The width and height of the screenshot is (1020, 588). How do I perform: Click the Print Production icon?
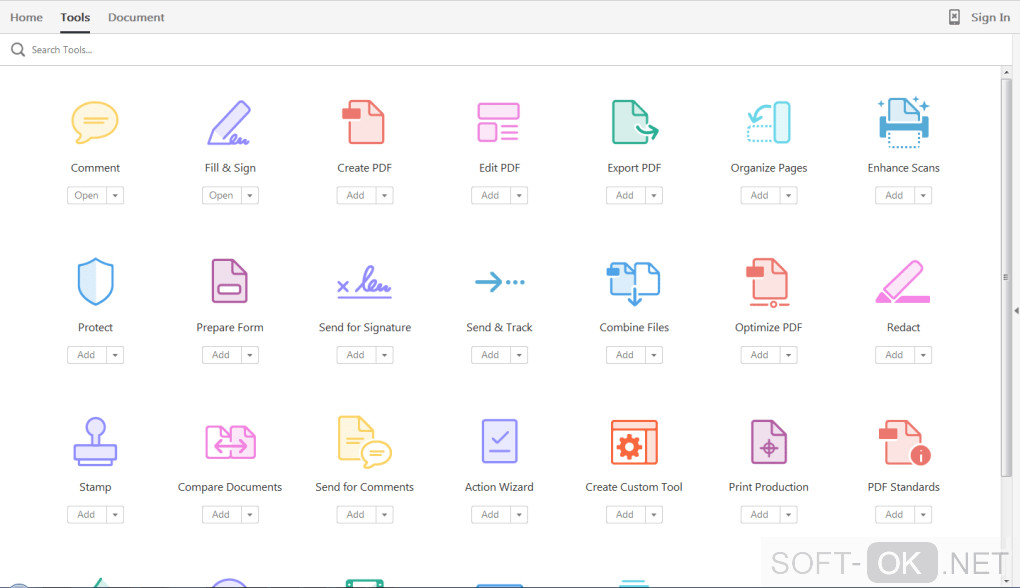[769, 442]
